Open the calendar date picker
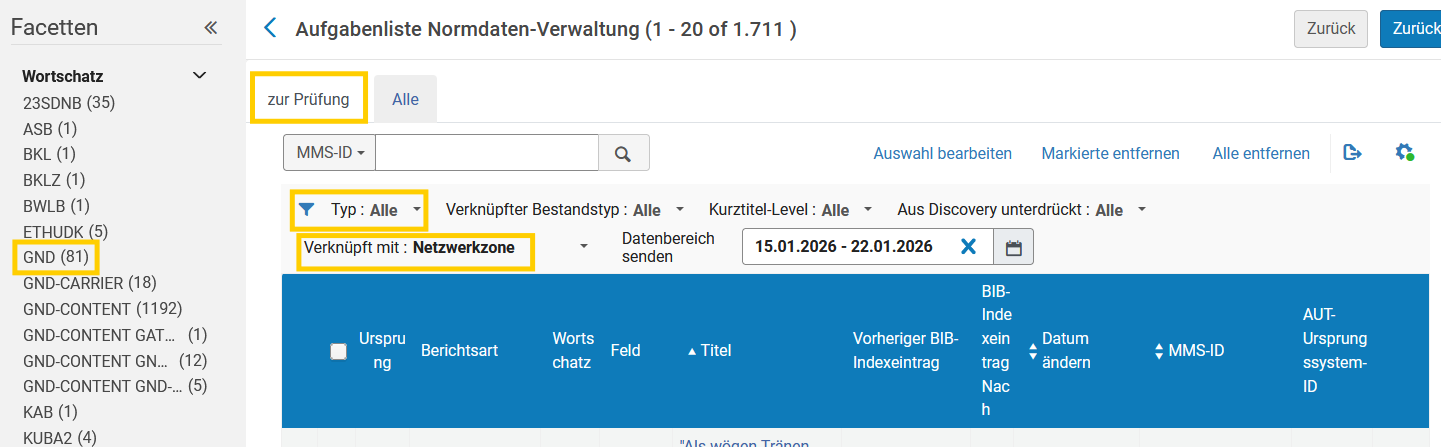This screenshot has height=447, width=1441. pos(1013,247)
